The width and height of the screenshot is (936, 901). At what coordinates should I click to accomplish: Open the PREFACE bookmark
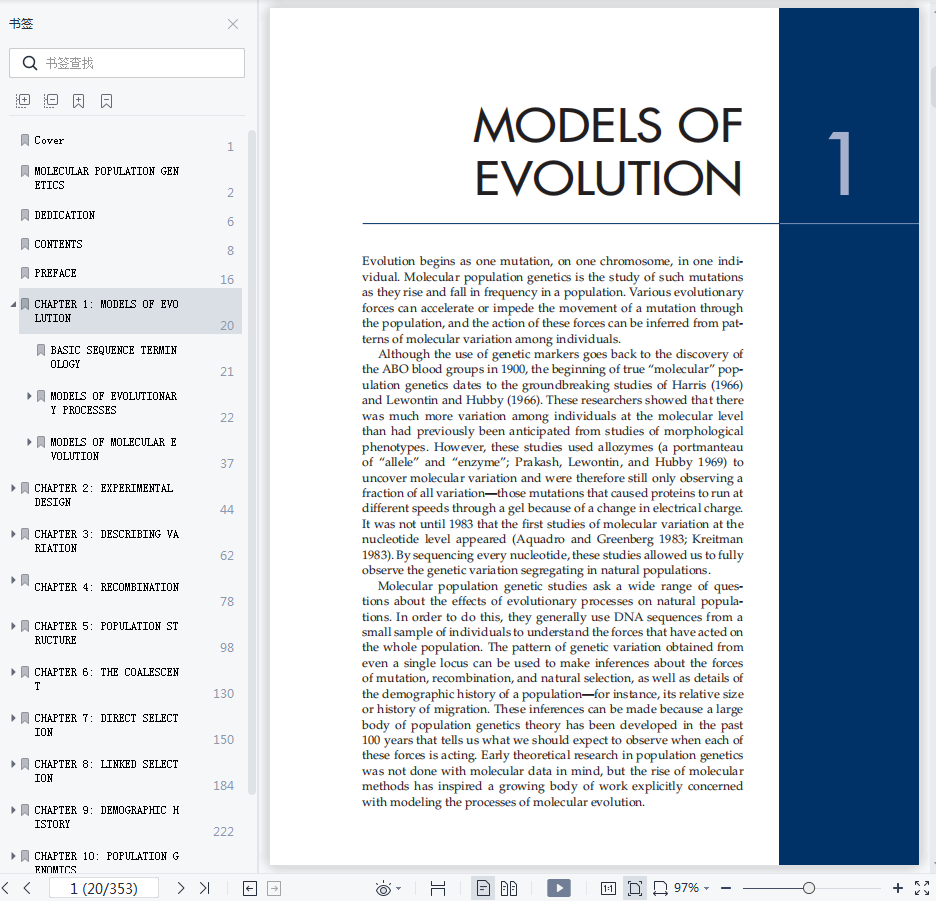click(56, 273)
